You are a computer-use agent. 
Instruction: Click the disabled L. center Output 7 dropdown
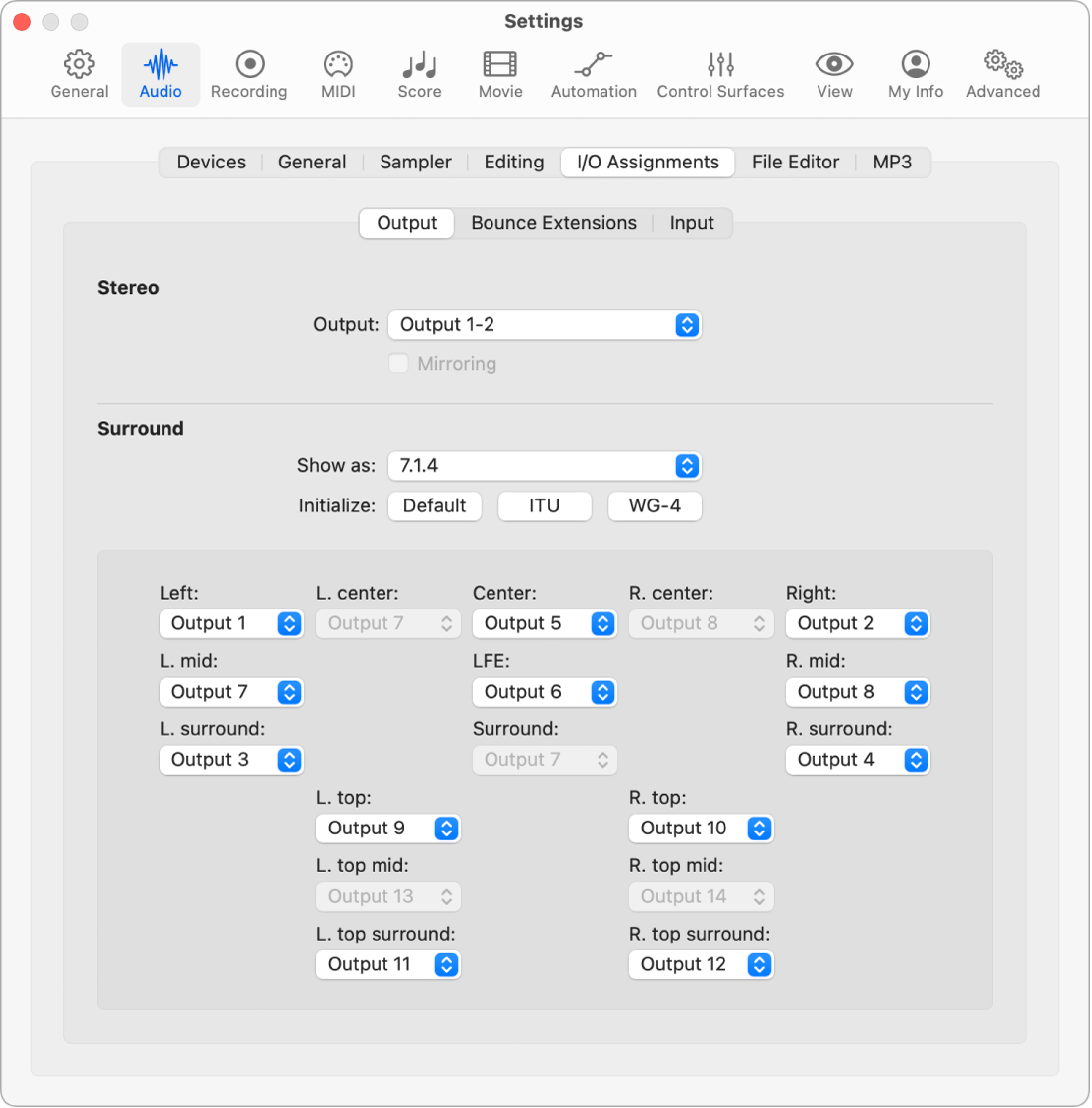tap(388, 624)
